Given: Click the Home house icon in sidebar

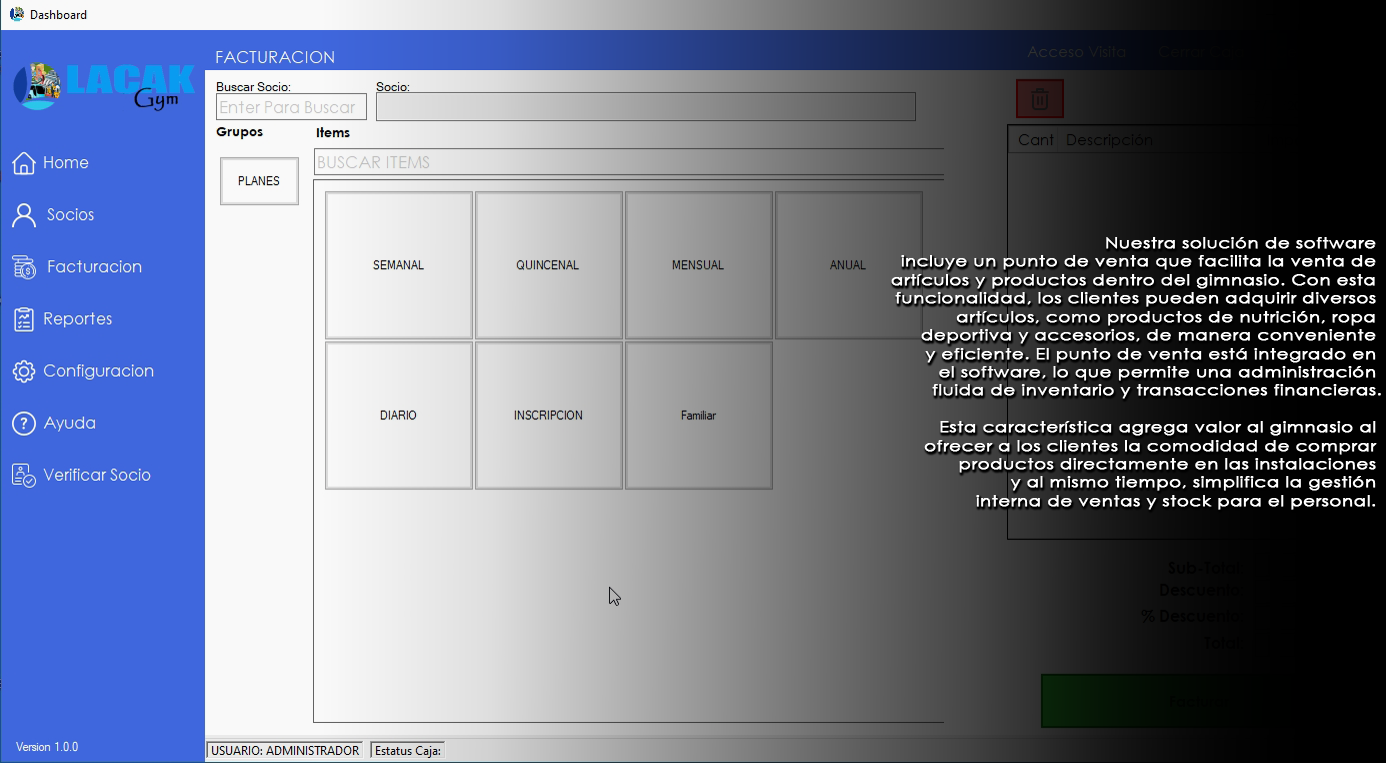Looking at the screenshot, I should tap(24, 163).
